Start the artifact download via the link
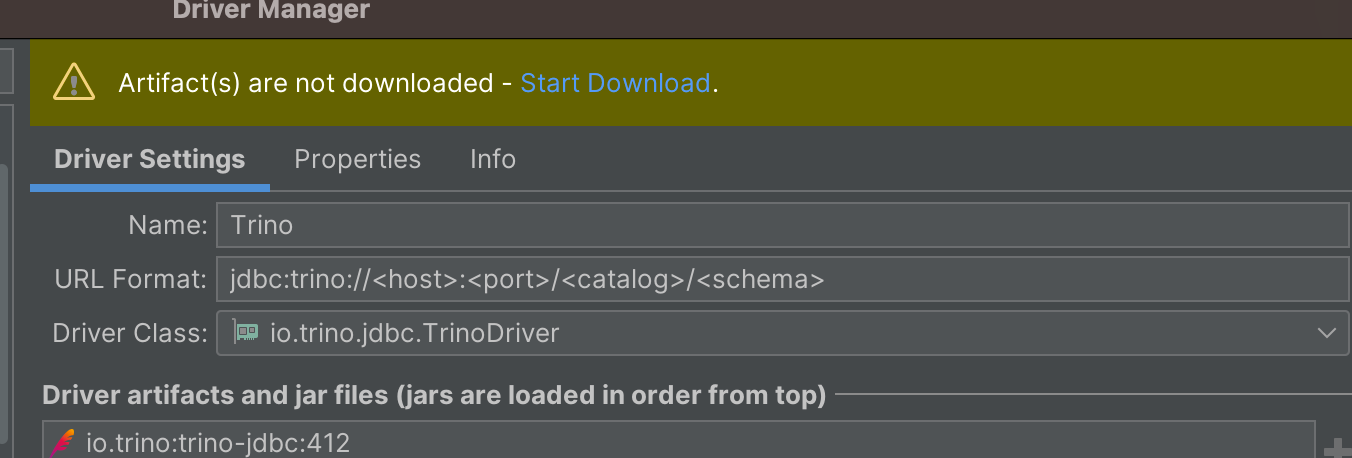Image resolution: width=1352 pixels, height=458 pixels. (615, 83)
